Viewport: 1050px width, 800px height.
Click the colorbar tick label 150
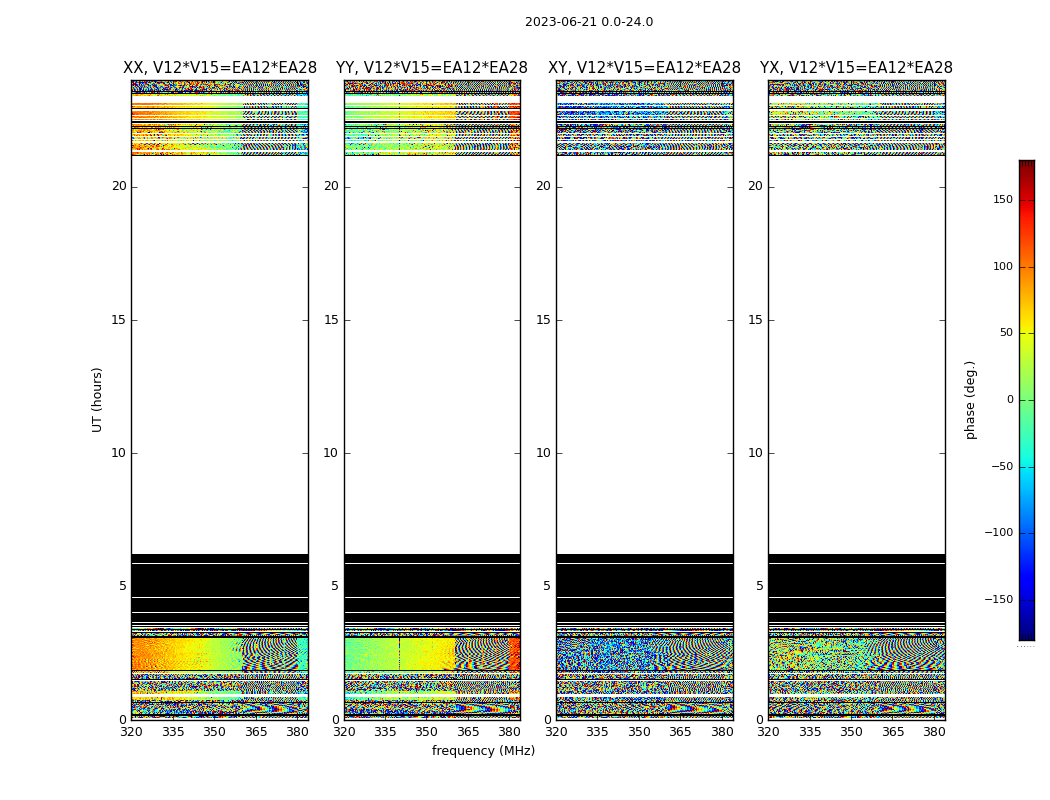pyautogui.click(x=1003, y=199)
